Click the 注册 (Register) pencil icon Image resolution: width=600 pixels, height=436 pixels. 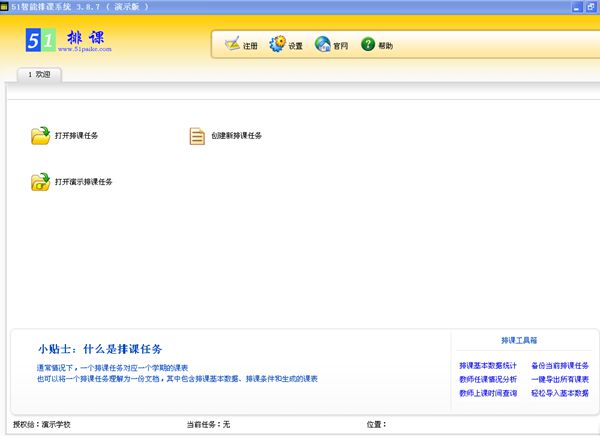(x=232, y=45)
